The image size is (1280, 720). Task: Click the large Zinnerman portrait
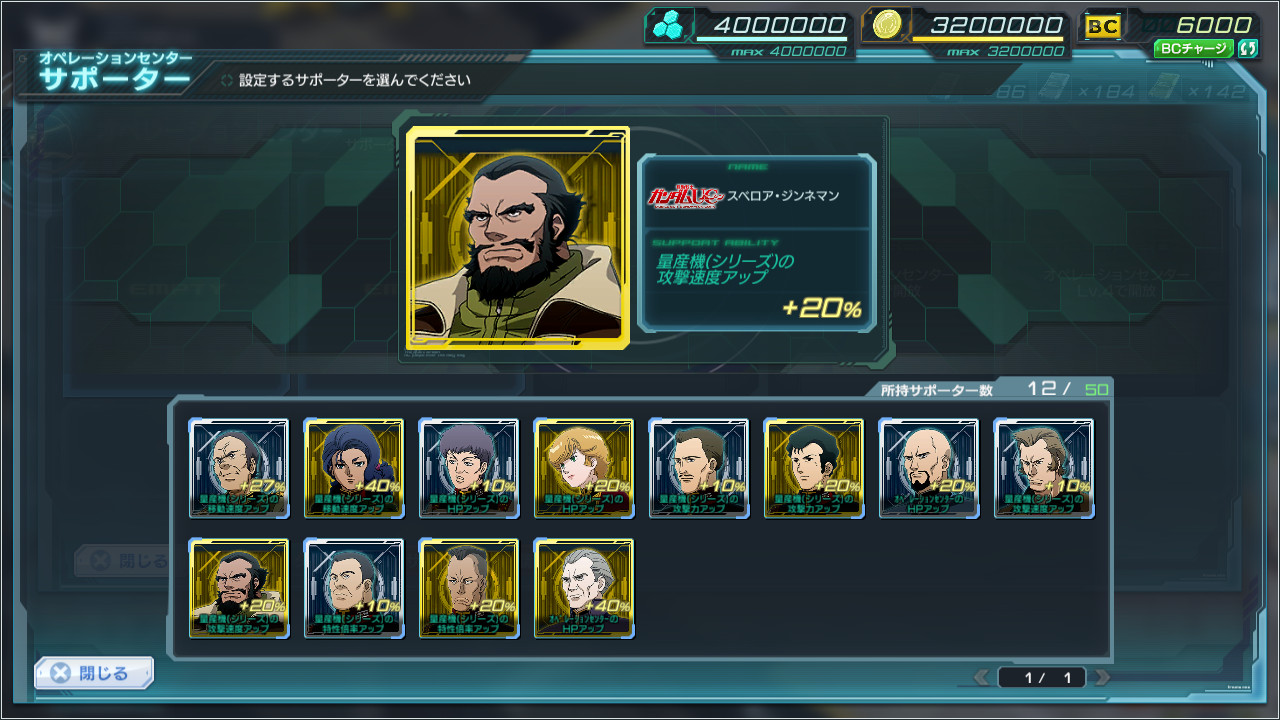click(518, 238)
